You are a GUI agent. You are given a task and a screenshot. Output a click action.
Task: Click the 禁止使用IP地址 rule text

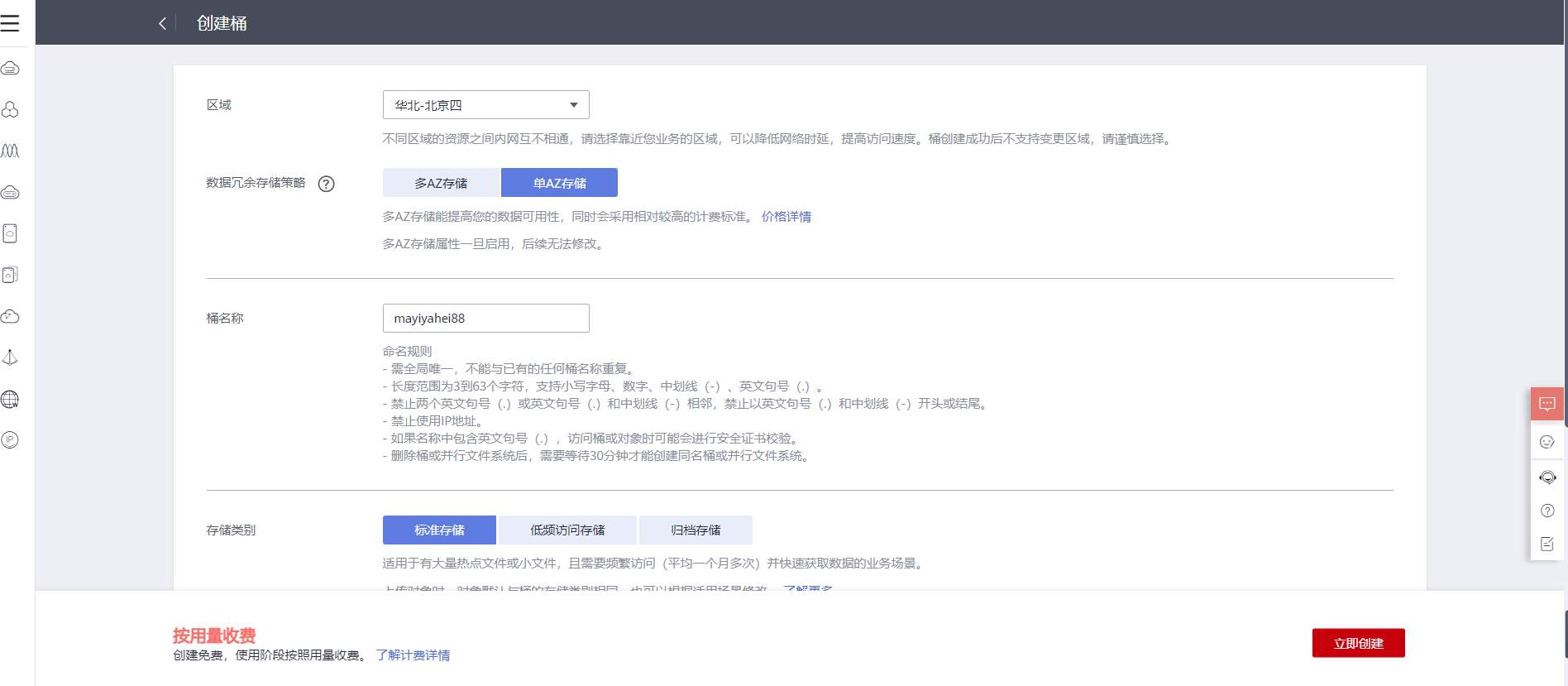[433, 421]
